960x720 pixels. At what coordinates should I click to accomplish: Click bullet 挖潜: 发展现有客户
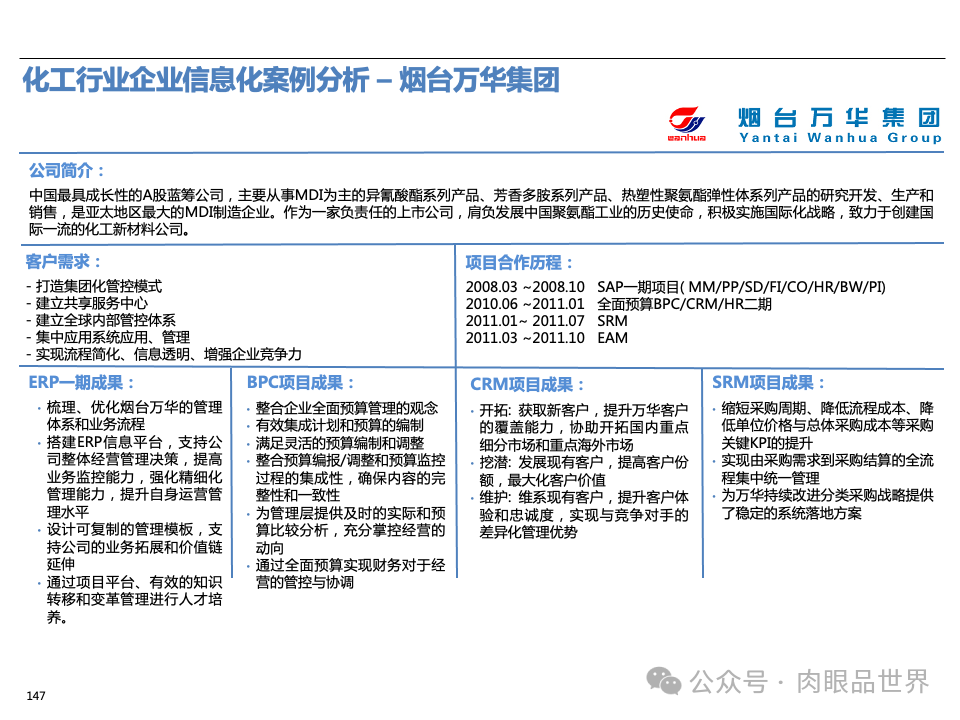(x=580, y=471)
